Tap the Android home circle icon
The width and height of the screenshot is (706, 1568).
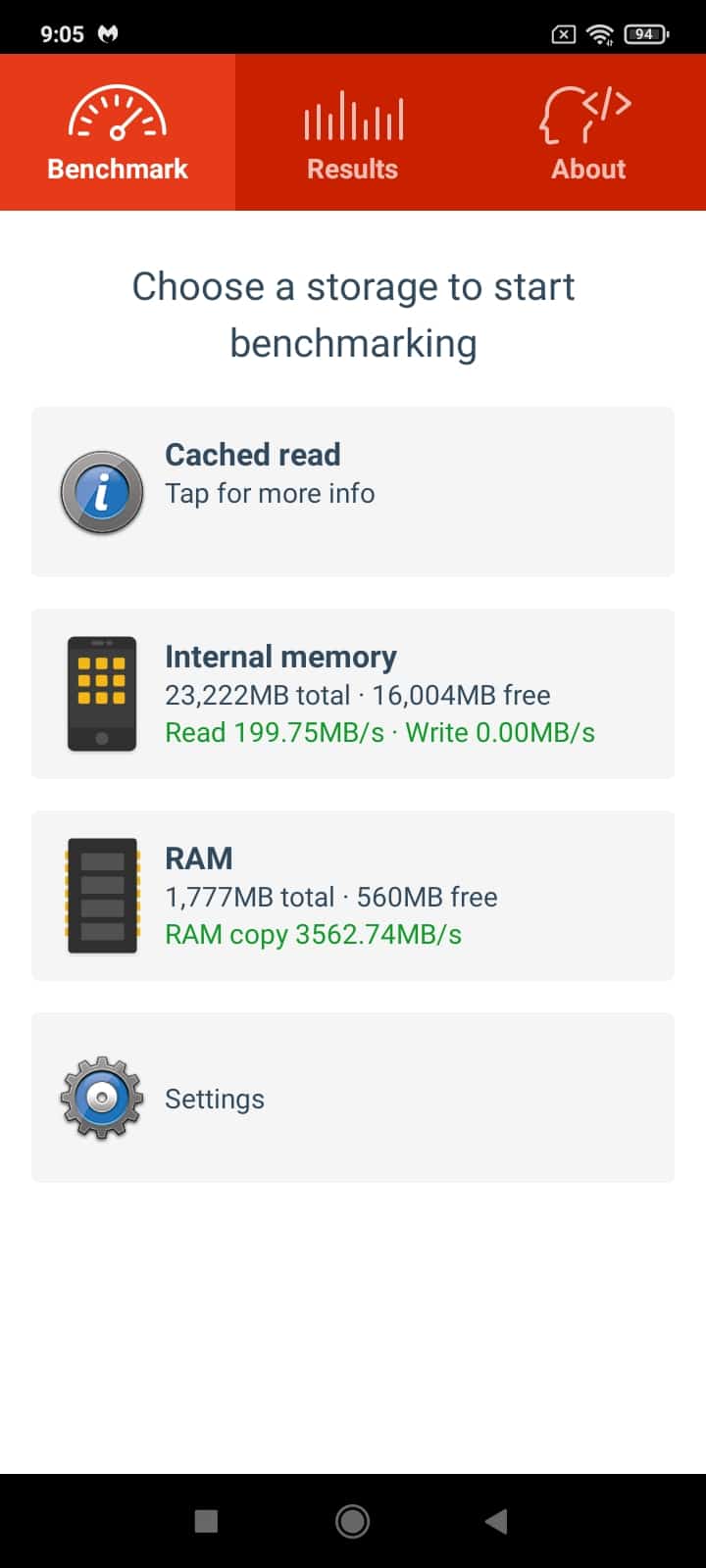pos(353,1521)
